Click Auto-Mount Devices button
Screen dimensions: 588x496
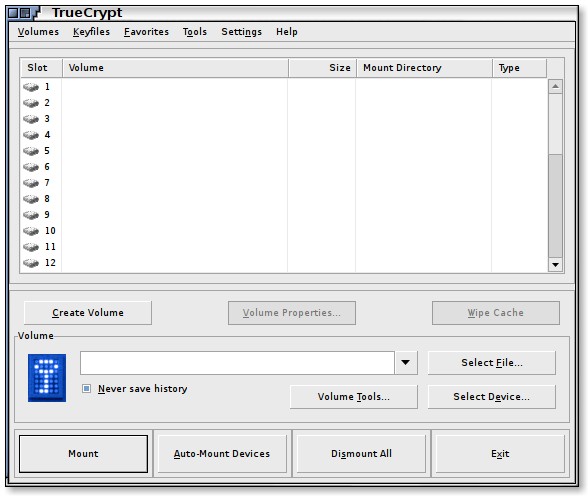[222, 454]
